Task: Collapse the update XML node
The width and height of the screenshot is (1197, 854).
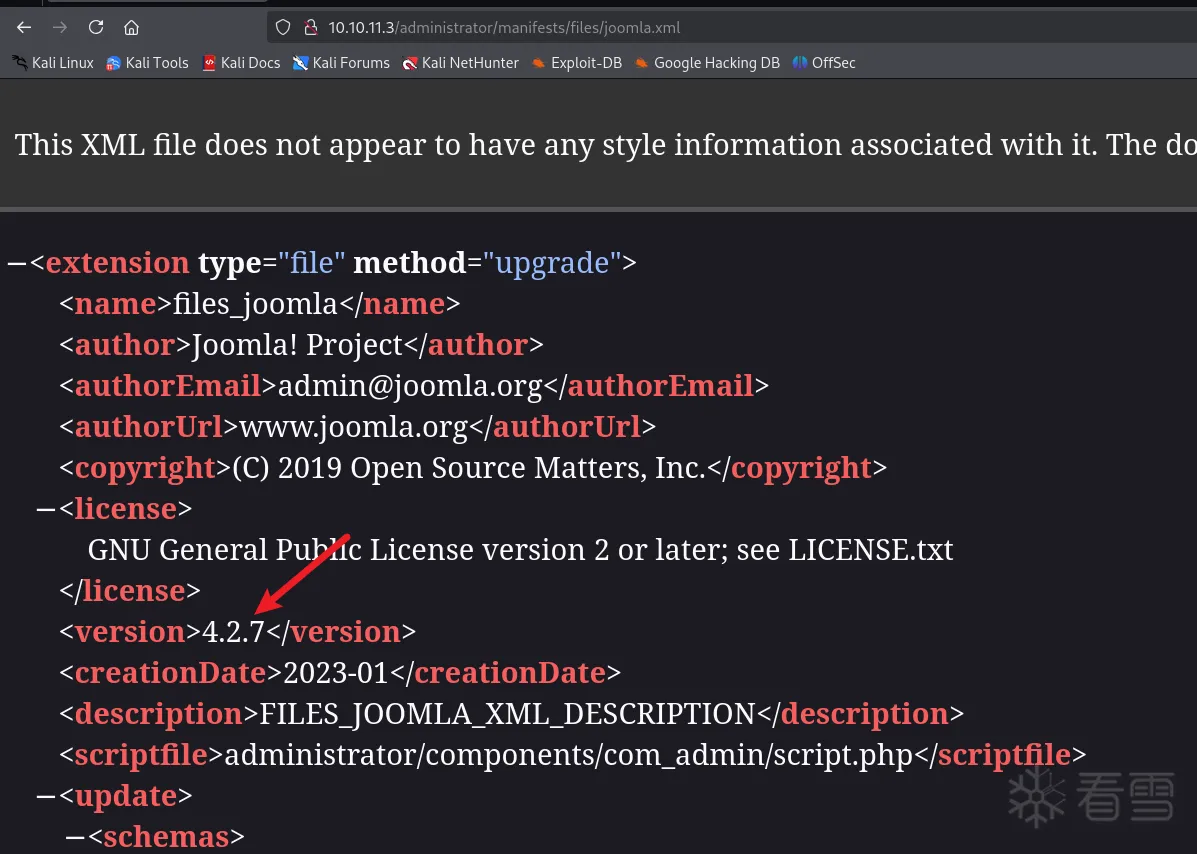Action: click(46, 796)
